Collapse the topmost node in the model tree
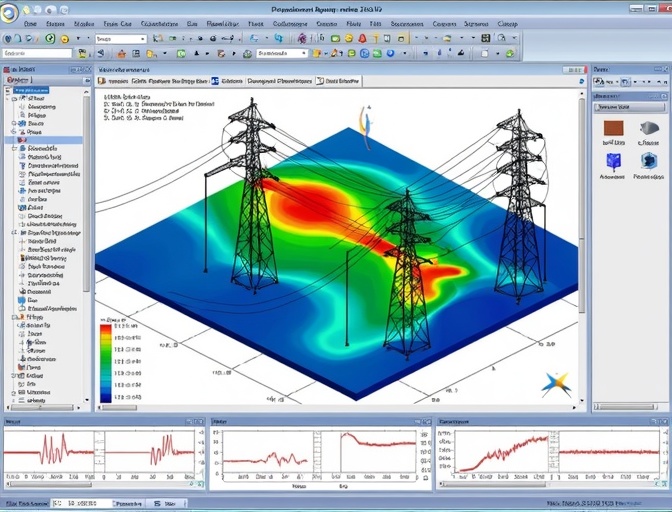The image size is (672, 512). click(9, 89)
